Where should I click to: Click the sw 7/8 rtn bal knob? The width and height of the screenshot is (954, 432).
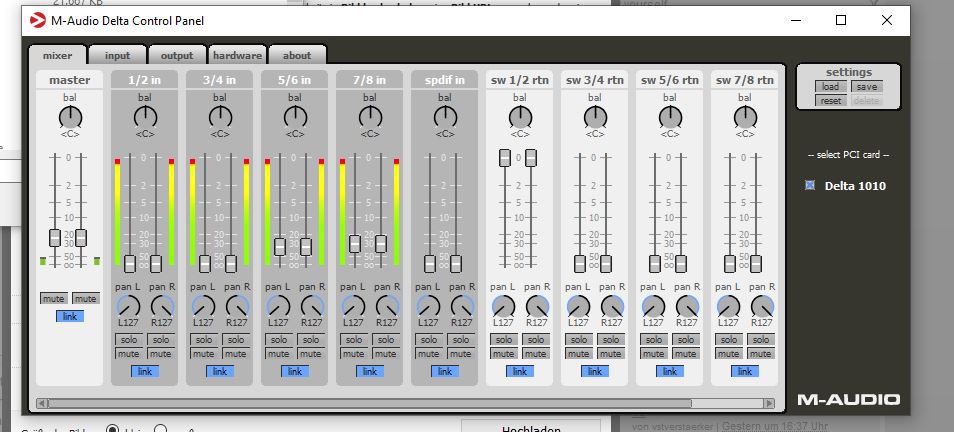point(745,117)
